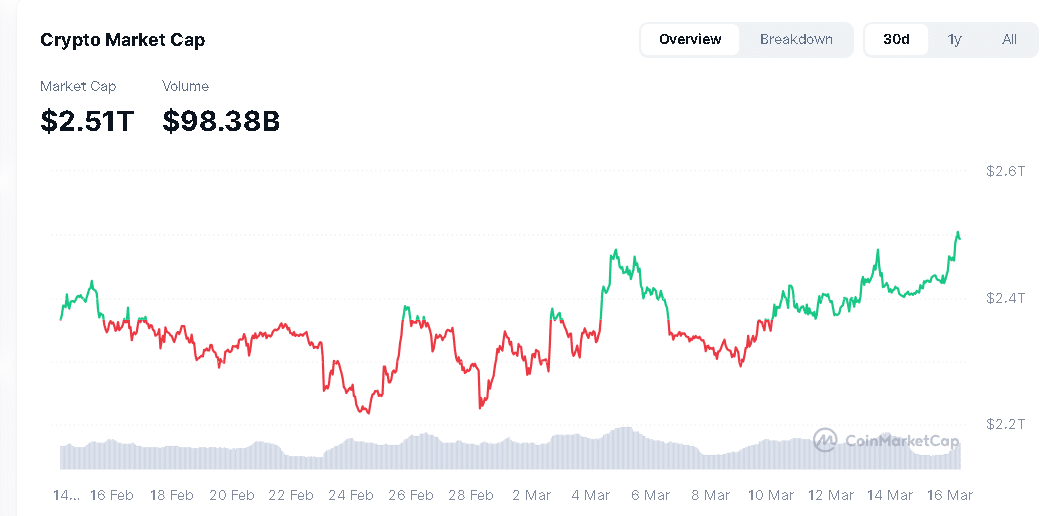The image size is (1055, 516).
Task: Open the Breakdown tab
Action: coord(796,39)
